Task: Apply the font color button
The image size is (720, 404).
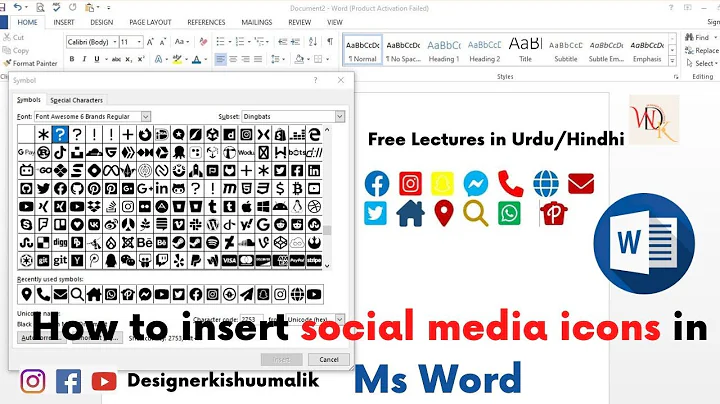Action: 197,59
